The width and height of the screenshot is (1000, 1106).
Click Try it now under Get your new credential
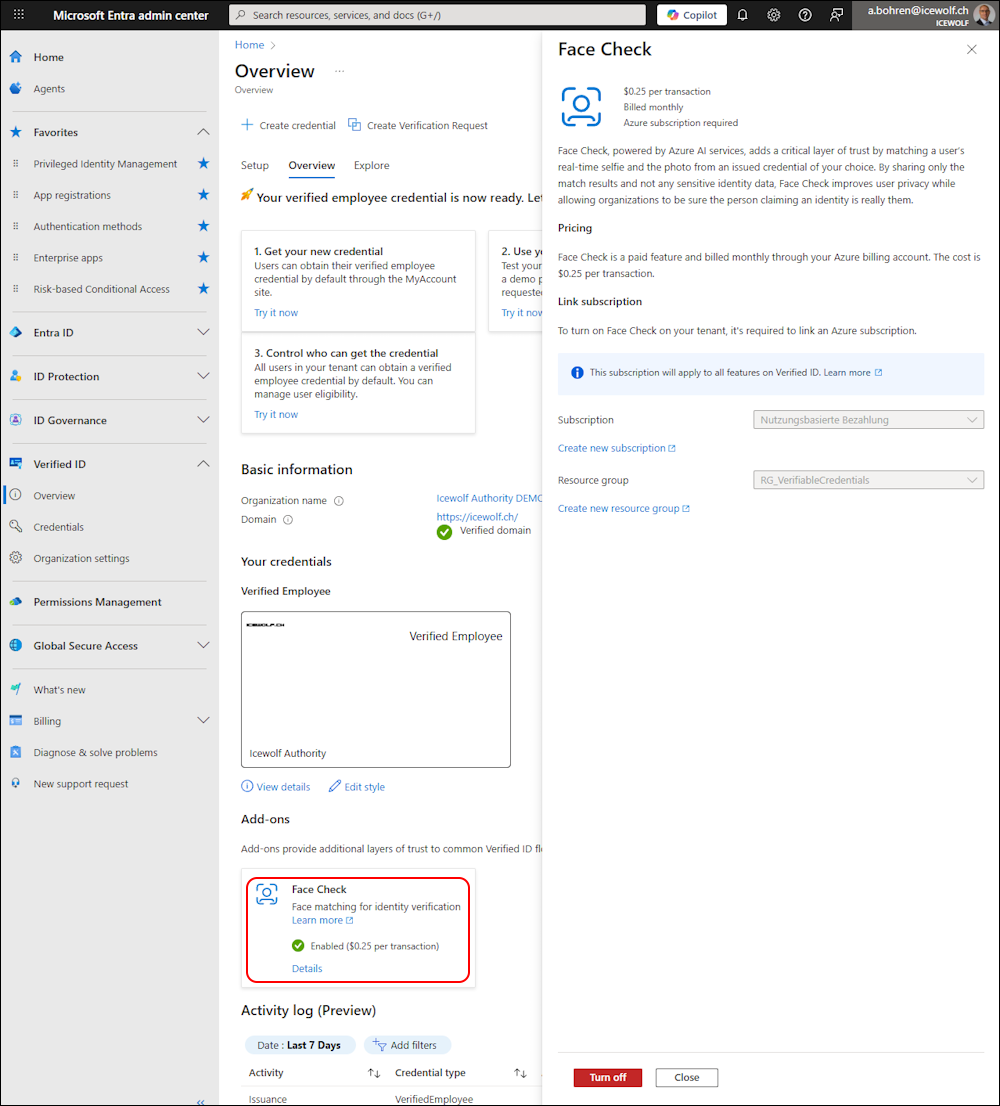coord(276,312)
